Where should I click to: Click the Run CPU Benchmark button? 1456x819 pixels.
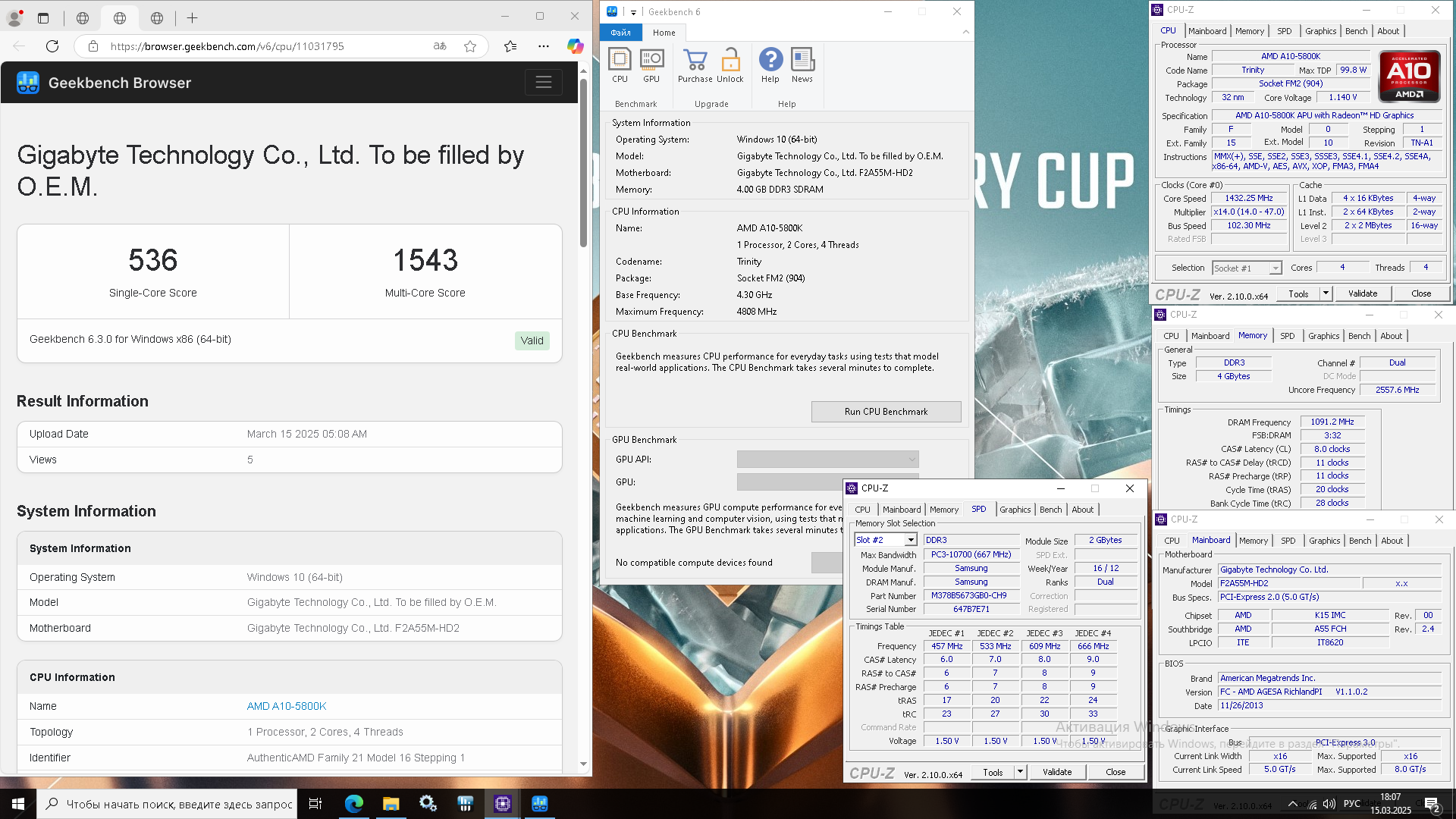[x=886, y=412]
